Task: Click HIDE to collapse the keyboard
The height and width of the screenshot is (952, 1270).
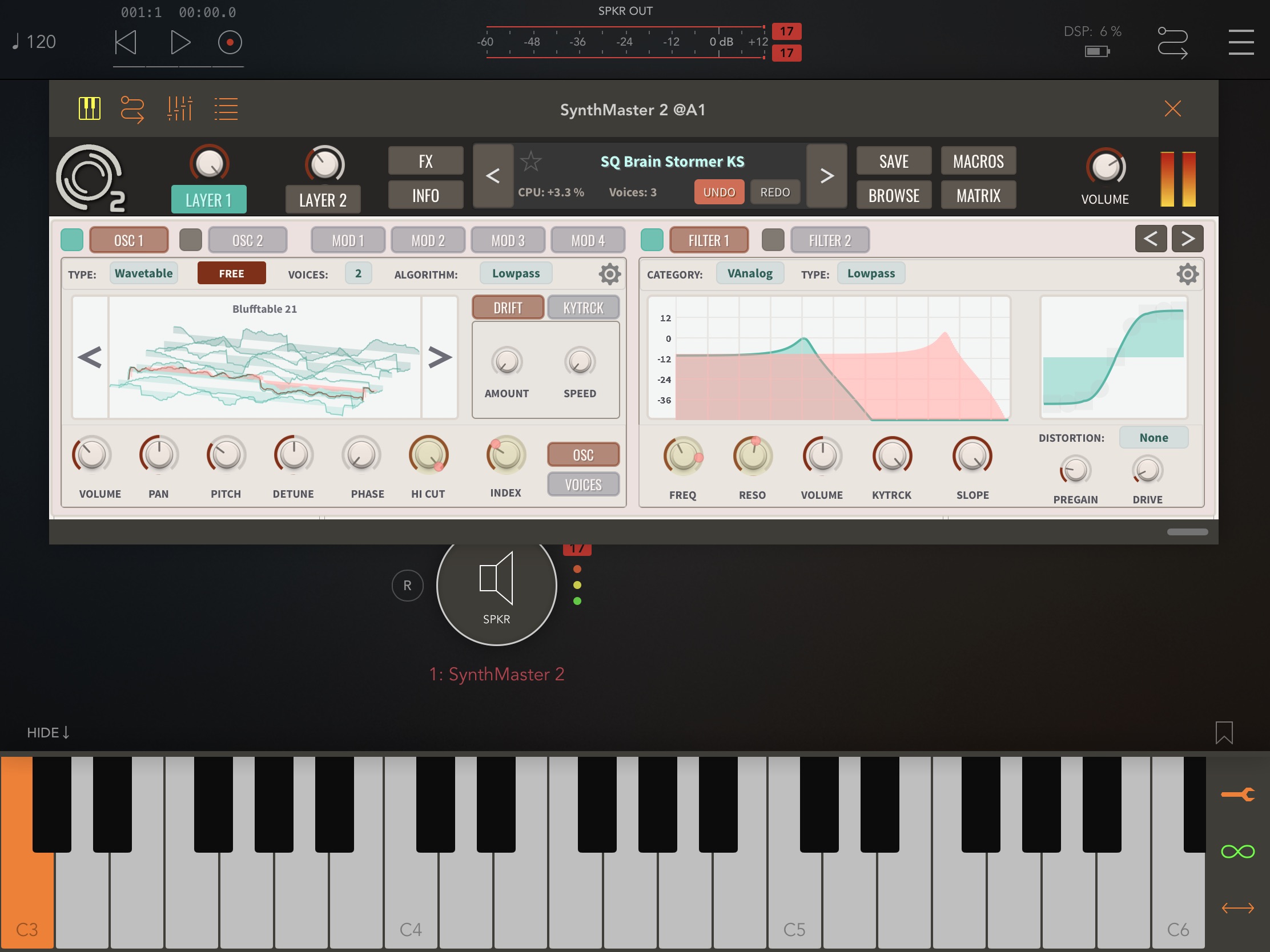Action: pyautogui.click(x=49, y=732)
